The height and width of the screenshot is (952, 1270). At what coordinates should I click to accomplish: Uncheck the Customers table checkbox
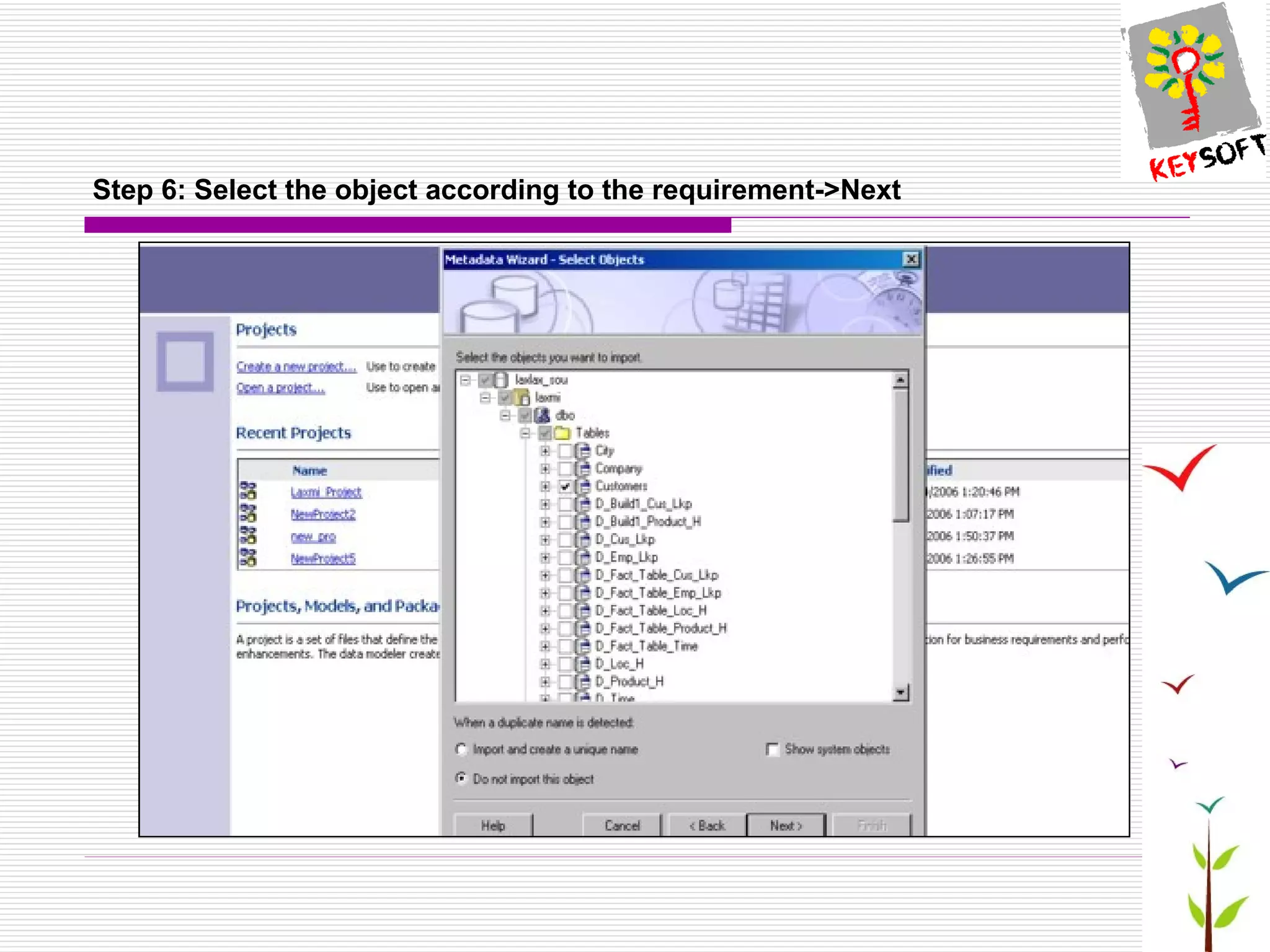tap(565, 486)
